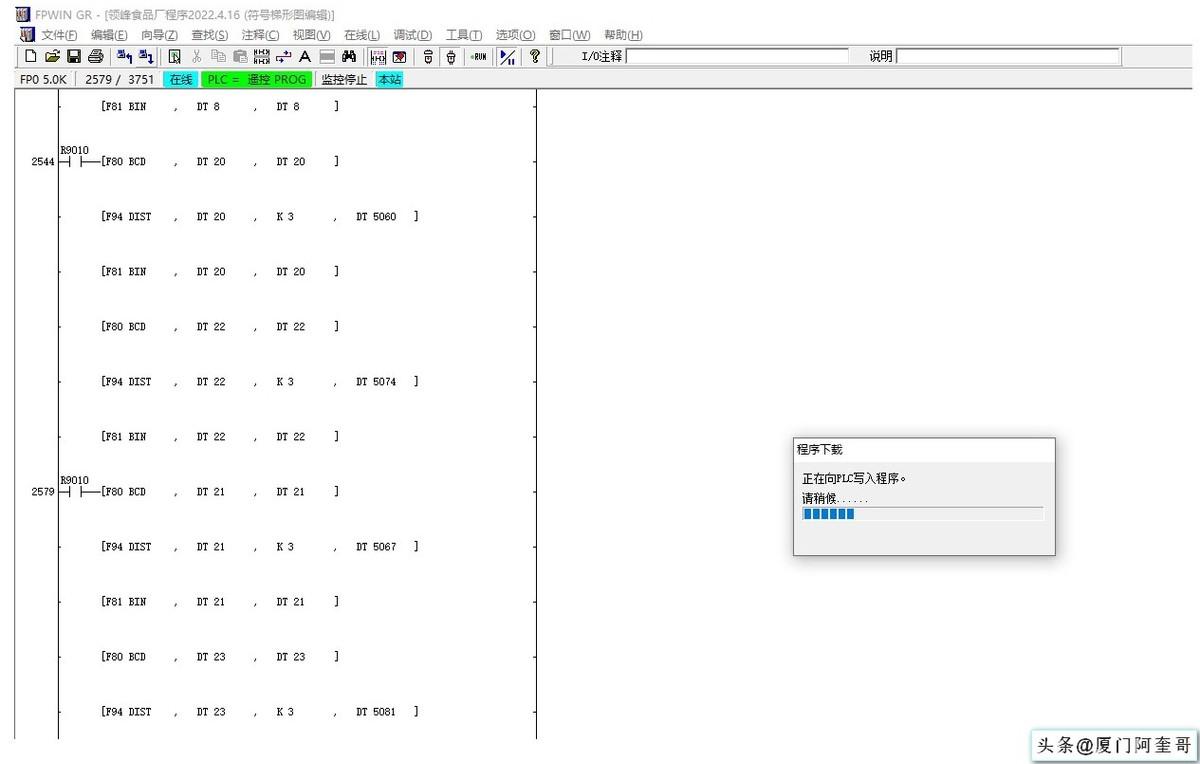Click the gray bar icon beside letter A

pos(327,57)
